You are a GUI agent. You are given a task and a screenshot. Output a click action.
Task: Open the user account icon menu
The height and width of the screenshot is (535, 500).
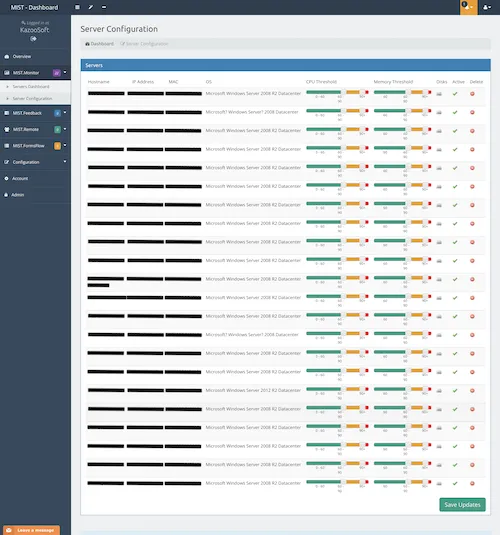pyautogui.click(x=487, y=7)
